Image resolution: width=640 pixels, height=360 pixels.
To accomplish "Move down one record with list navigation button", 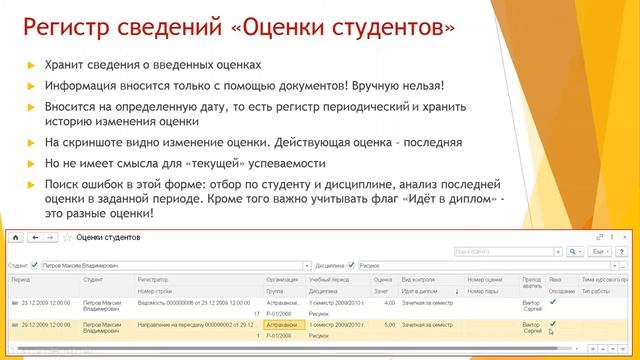I will click(613, 349).
